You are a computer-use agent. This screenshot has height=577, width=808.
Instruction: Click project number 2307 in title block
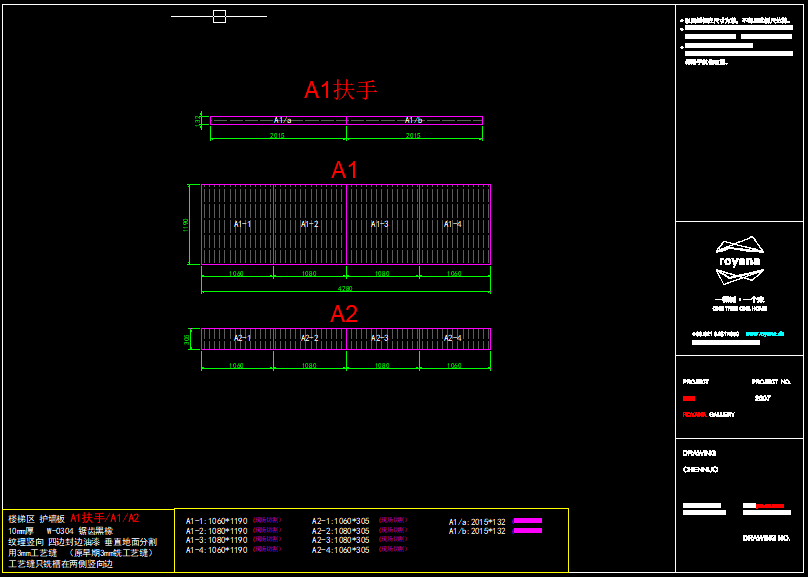[762, 398]
